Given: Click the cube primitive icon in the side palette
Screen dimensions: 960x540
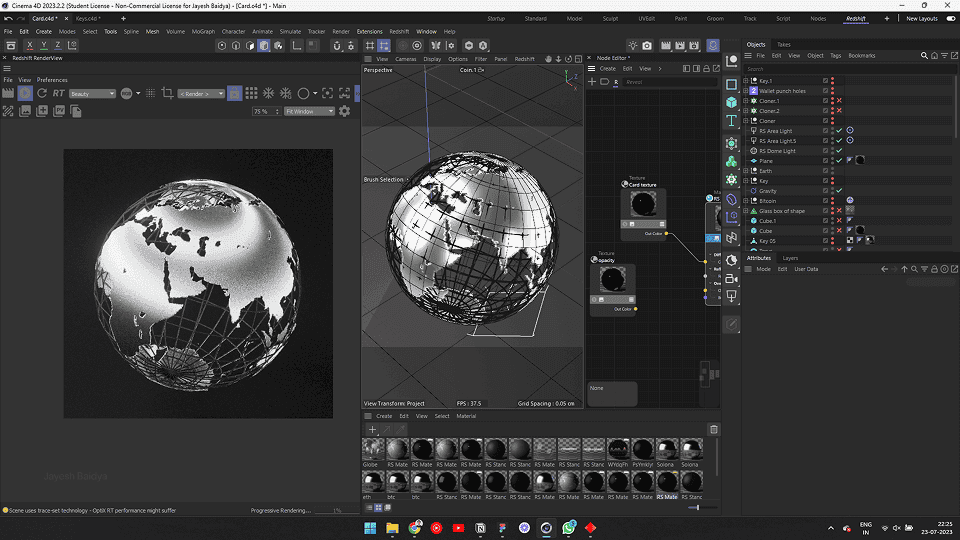Looking at the screenshot, I should tap(731, 102).
